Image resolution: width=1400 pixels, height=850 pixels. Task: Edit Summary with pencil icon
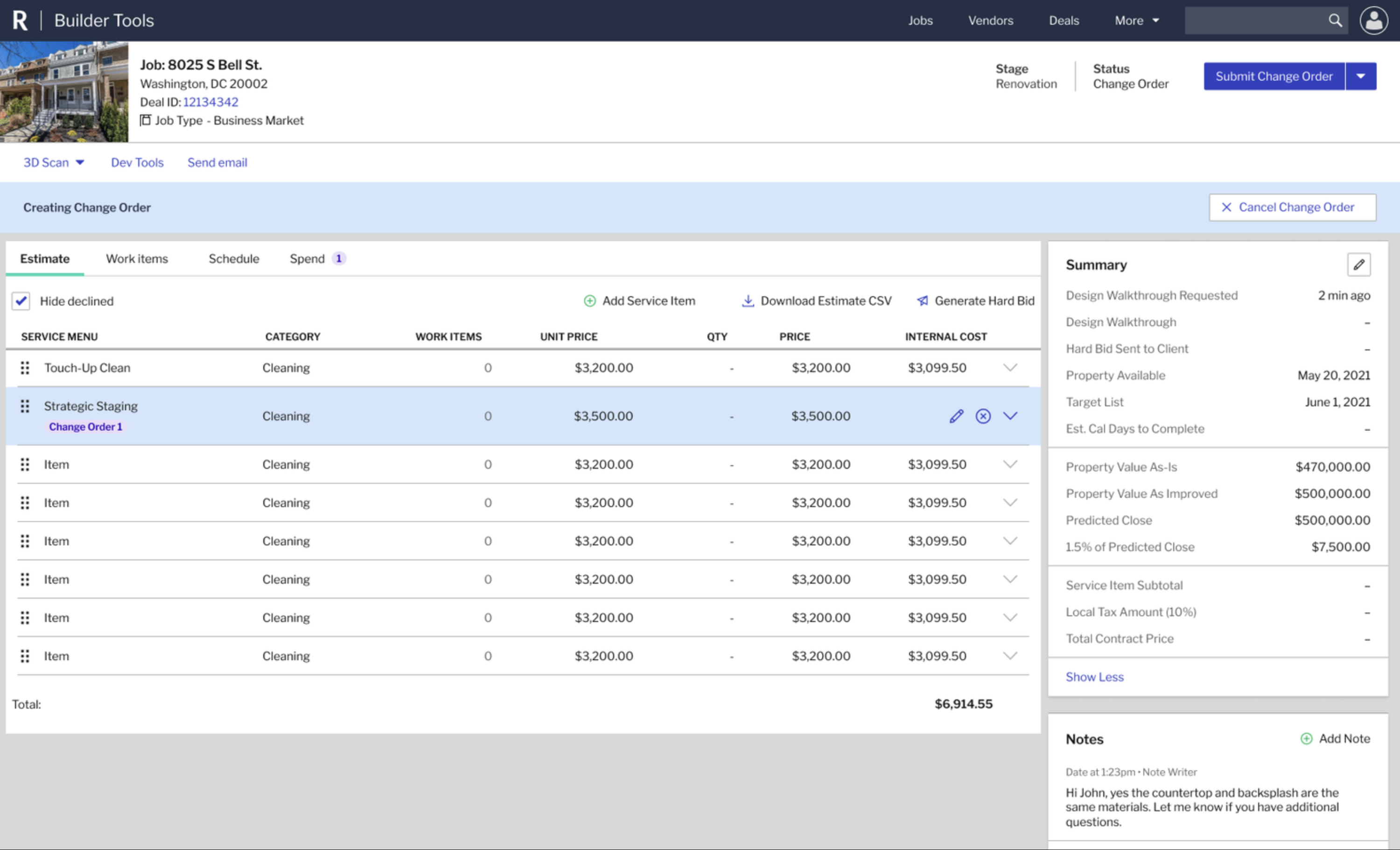coord(1358,265)
